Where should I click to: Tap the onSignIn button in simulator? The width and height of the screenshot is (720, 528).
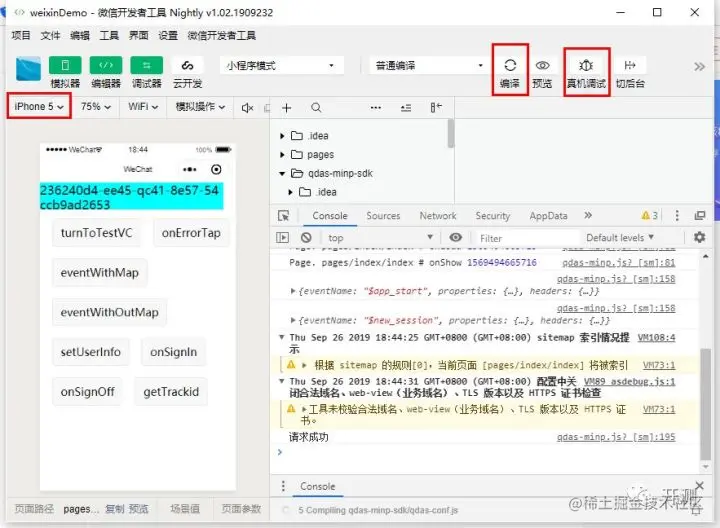click(174, 352)
